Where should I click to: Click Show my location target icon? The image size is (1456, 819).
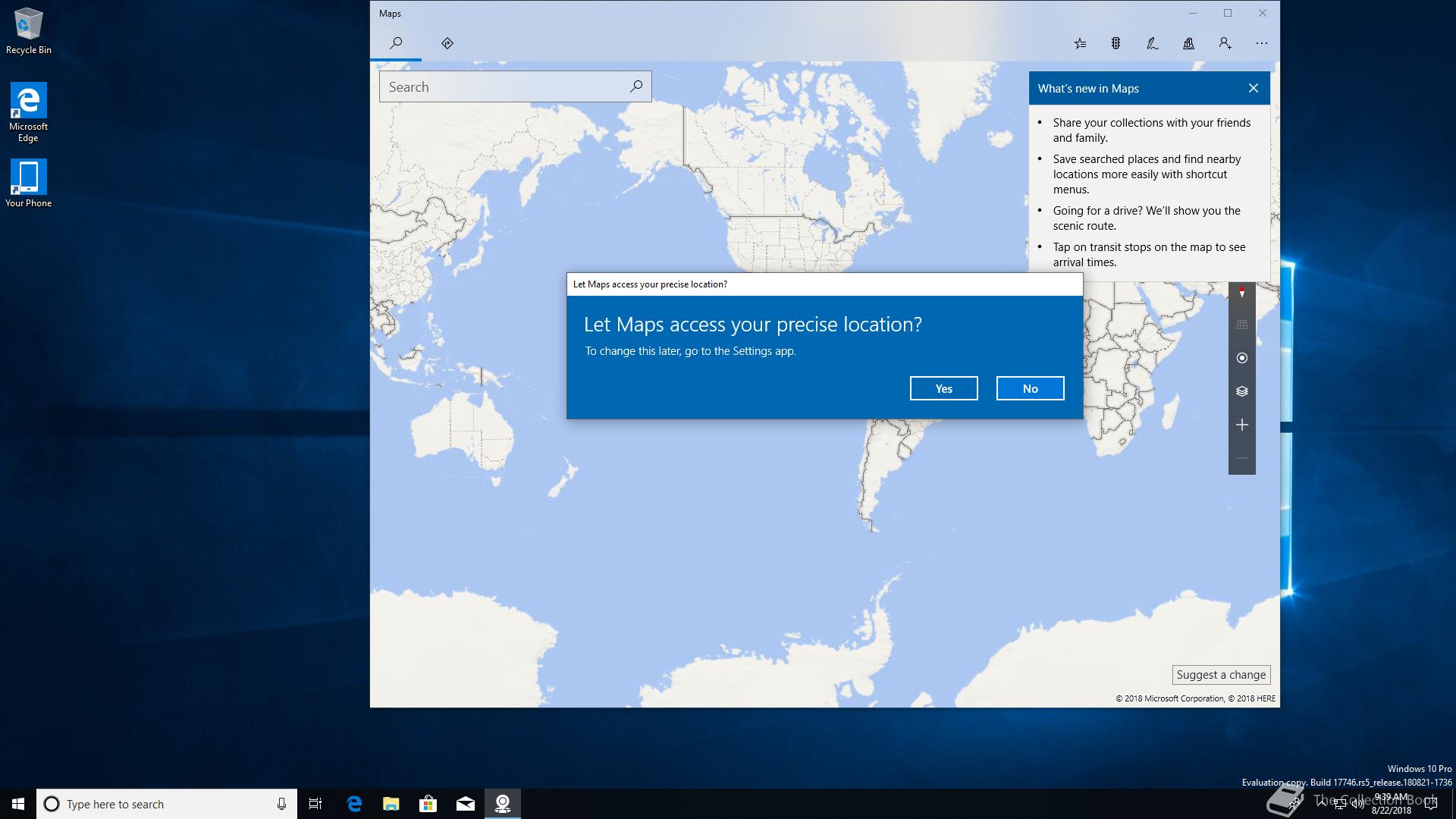1241,358
